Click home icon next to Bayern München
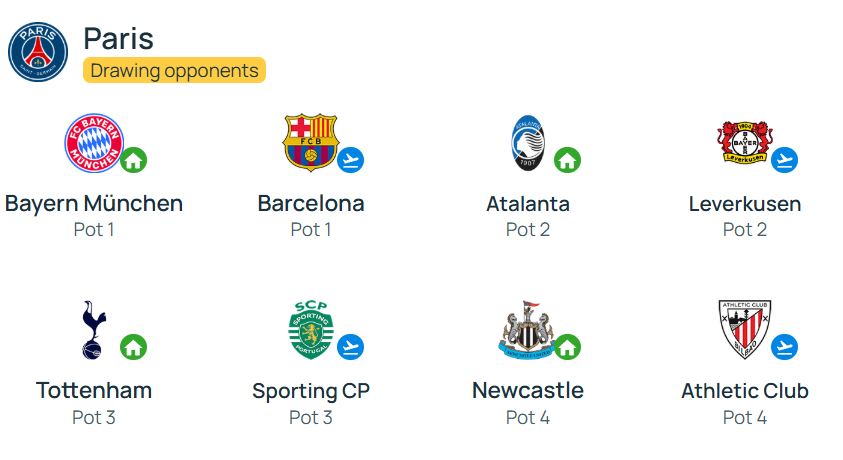Screen dimensions: 843x460 133,160
